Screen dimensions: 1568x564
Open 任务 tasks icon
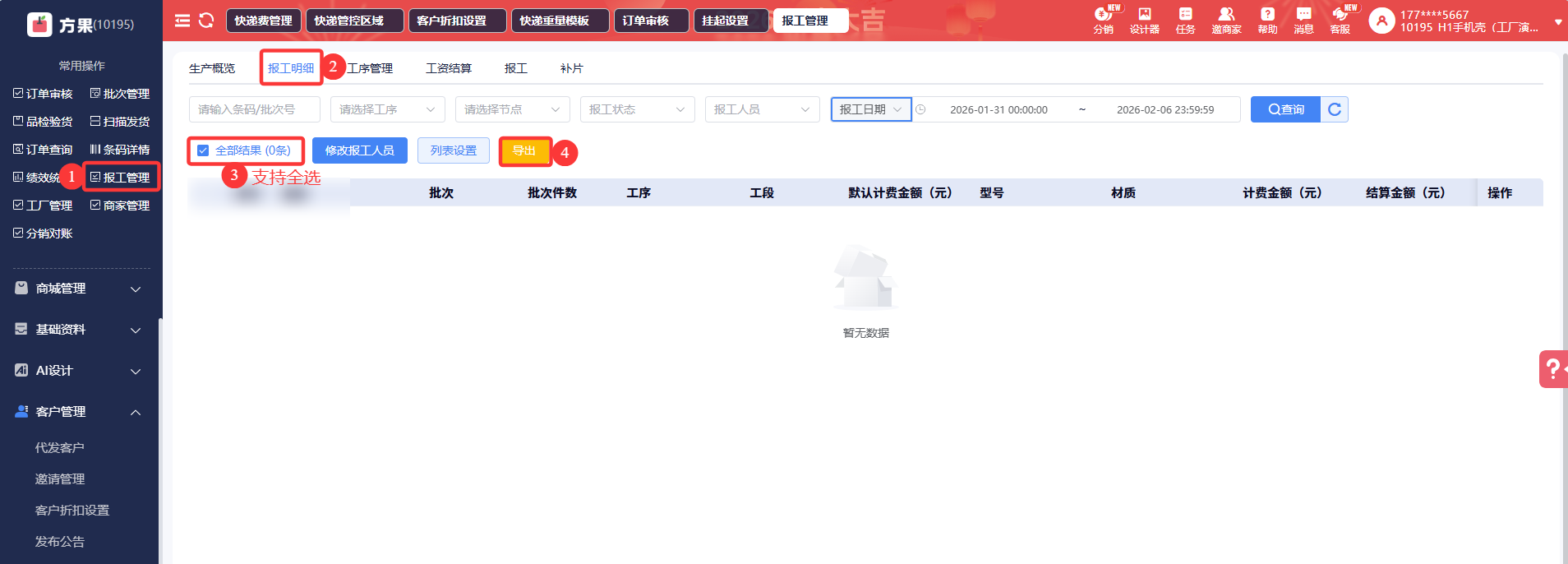pos(1185,21)
